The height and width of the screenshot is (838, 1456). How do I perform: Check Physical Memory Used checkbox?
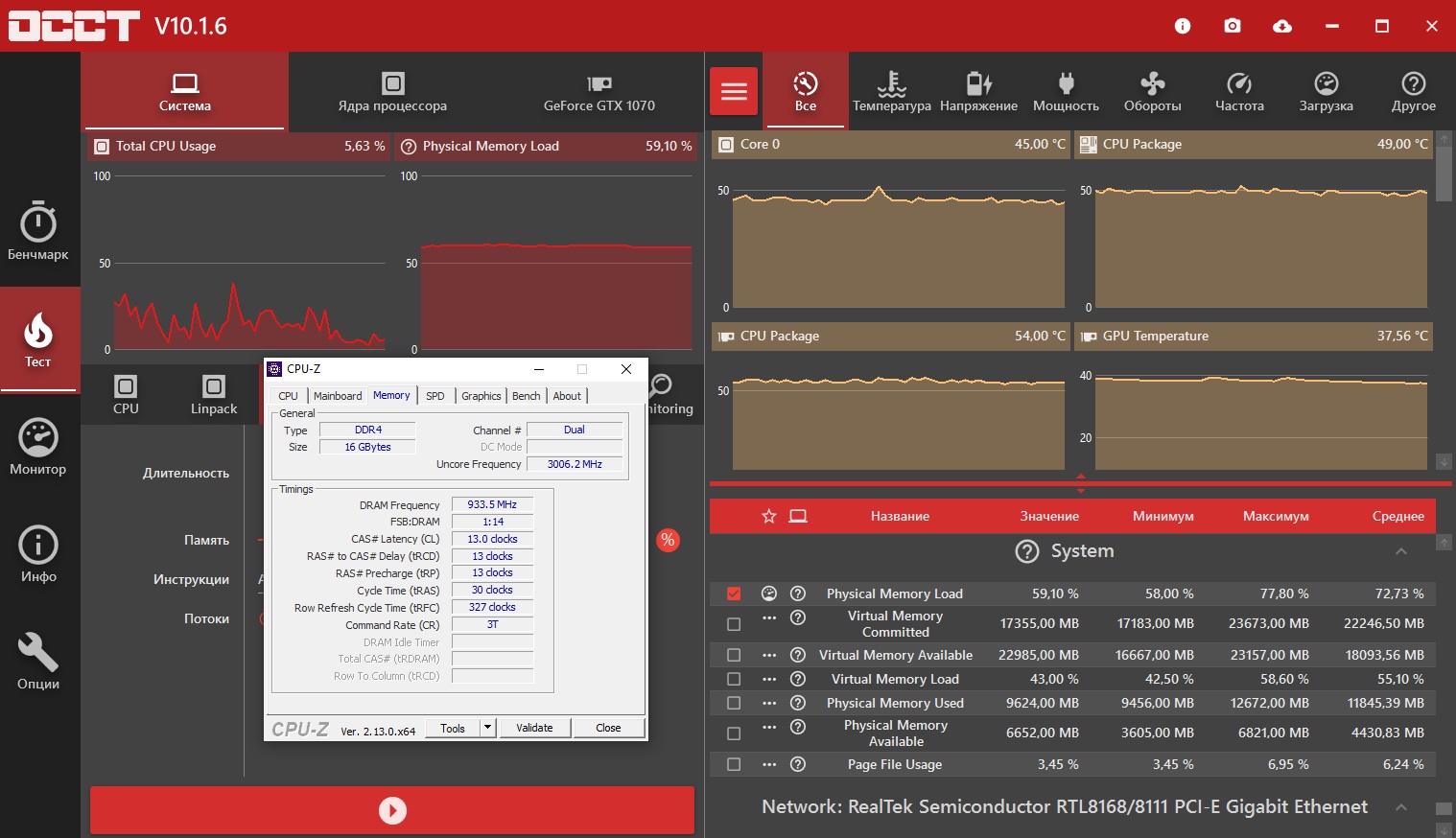pyautogui.click(x=734, y=703)
